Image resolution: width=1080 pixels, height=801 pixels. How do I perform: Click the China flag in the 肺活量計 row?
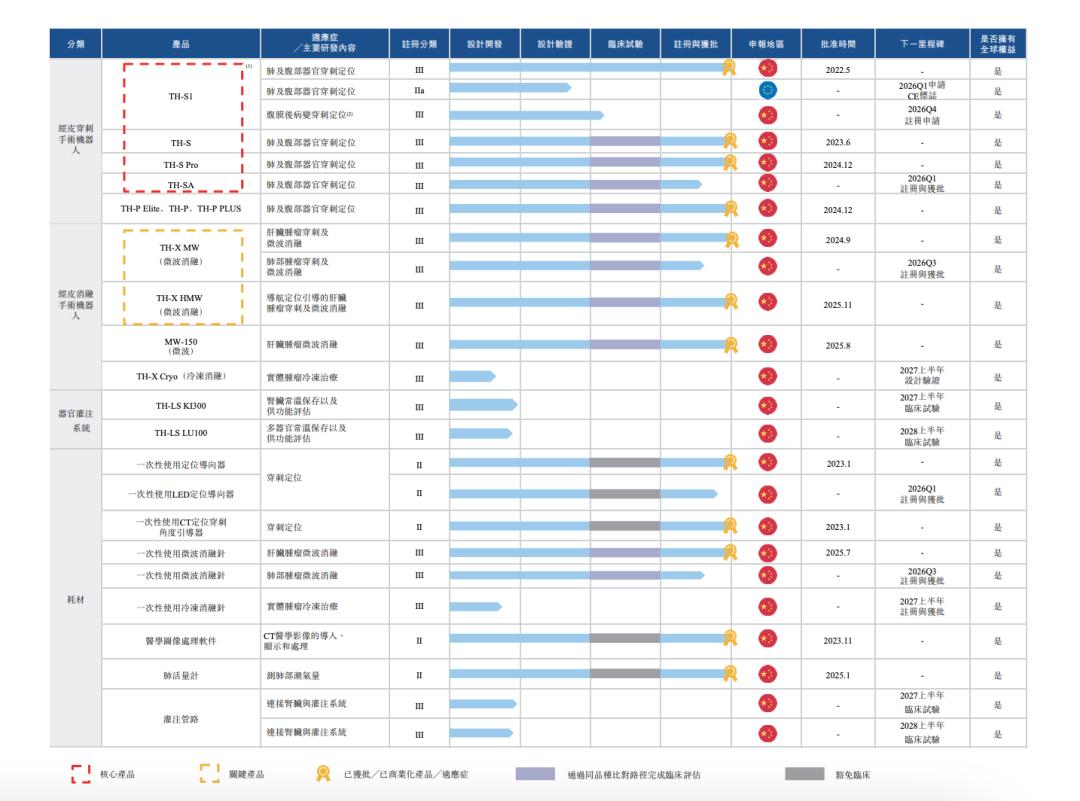click(767, 674)
